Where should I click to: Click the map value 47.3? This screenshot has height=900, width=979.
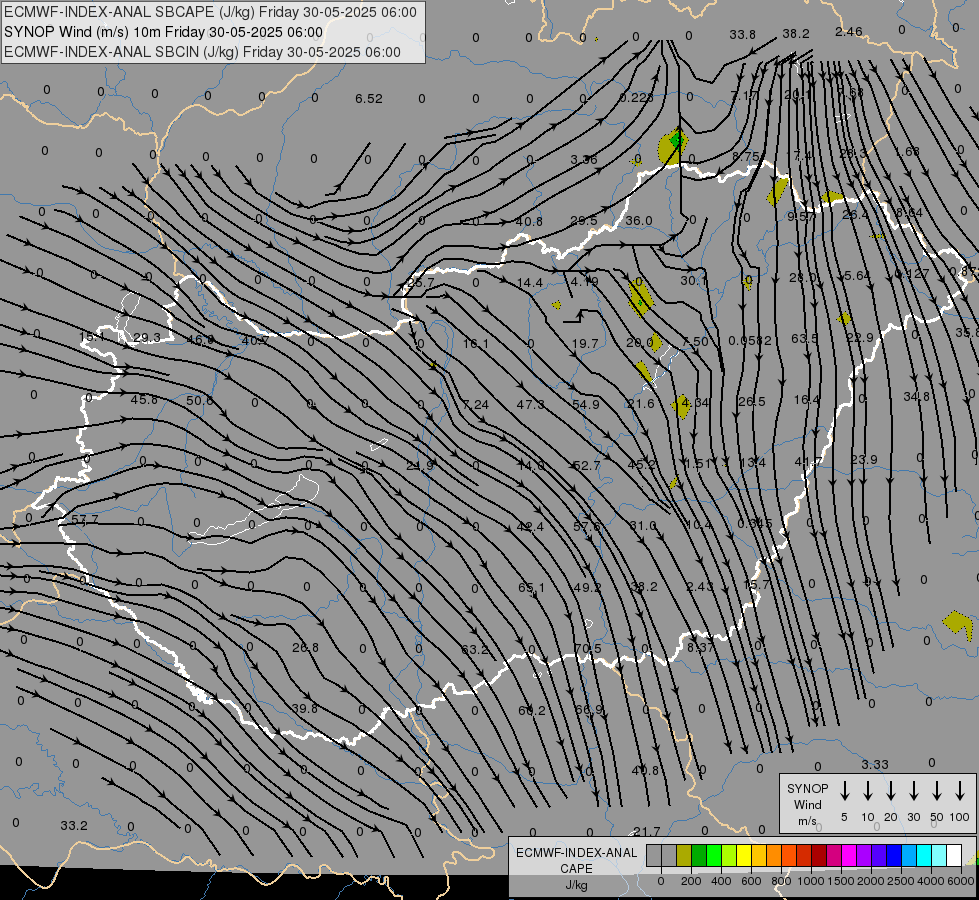(530, 404)
